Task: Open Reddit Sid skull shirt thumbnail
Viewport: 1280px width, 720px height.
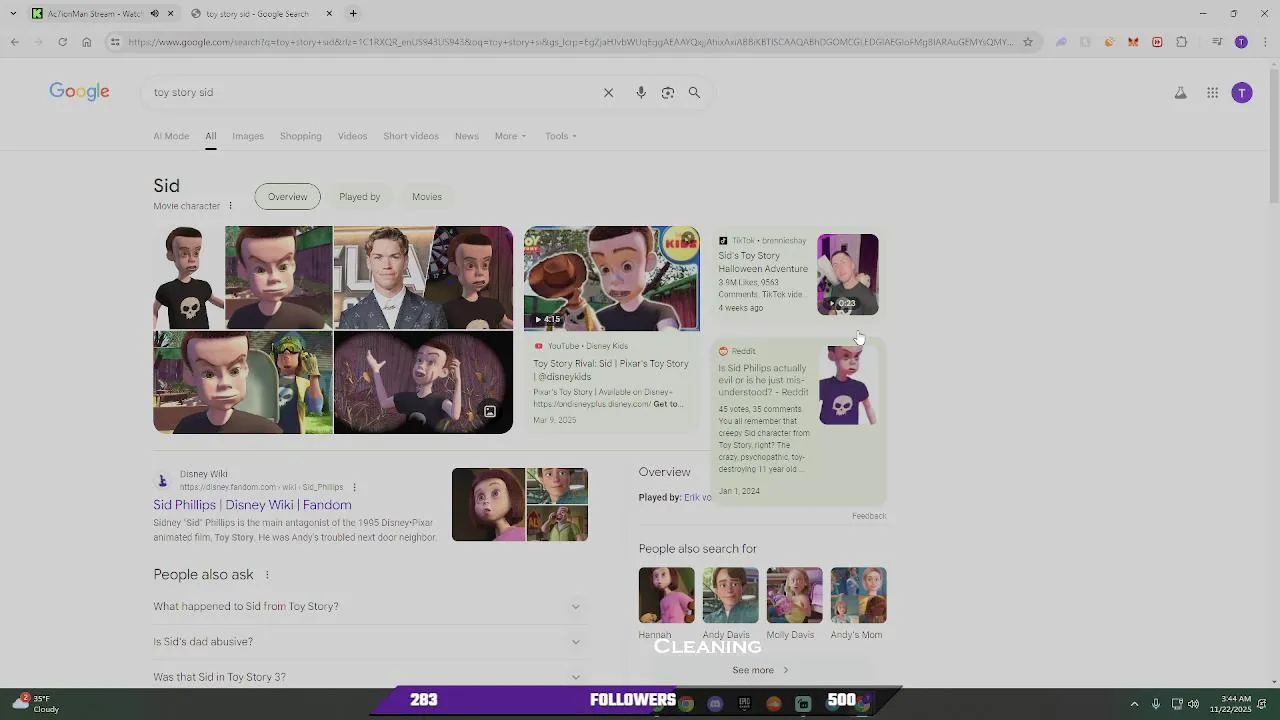Action: [x=848, y=385]
